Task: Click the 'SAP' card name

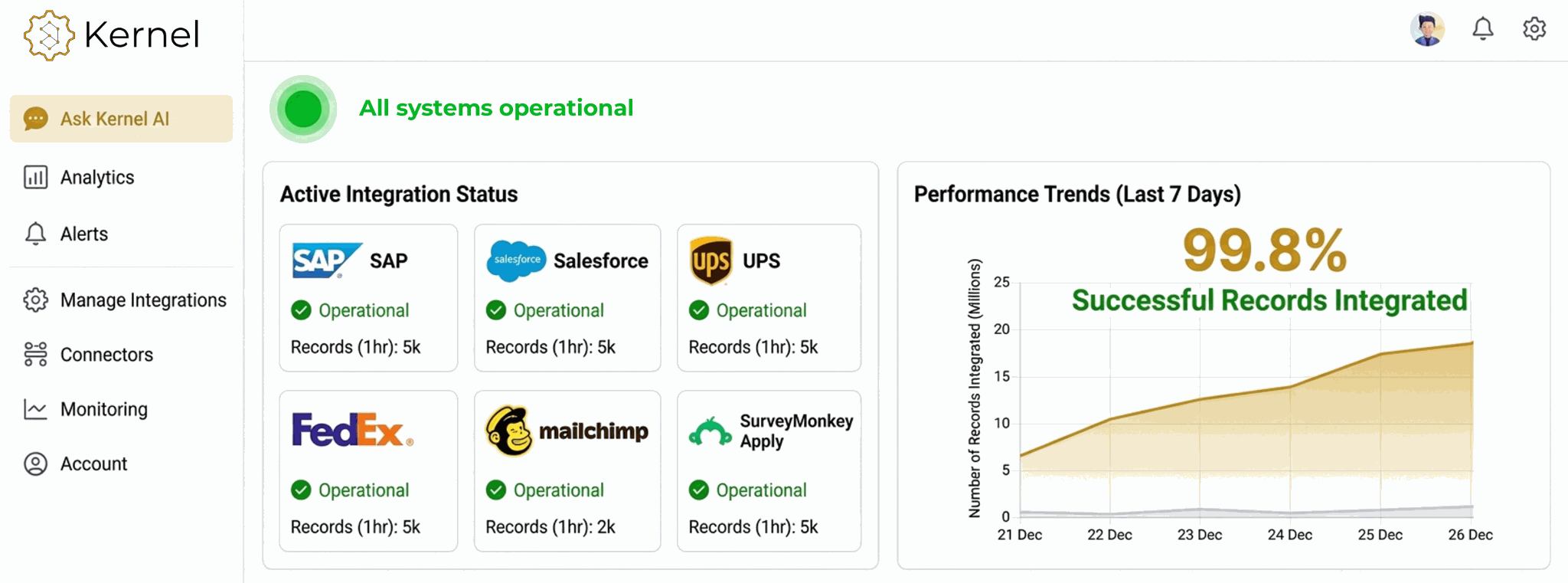Action: pos(389,261)
